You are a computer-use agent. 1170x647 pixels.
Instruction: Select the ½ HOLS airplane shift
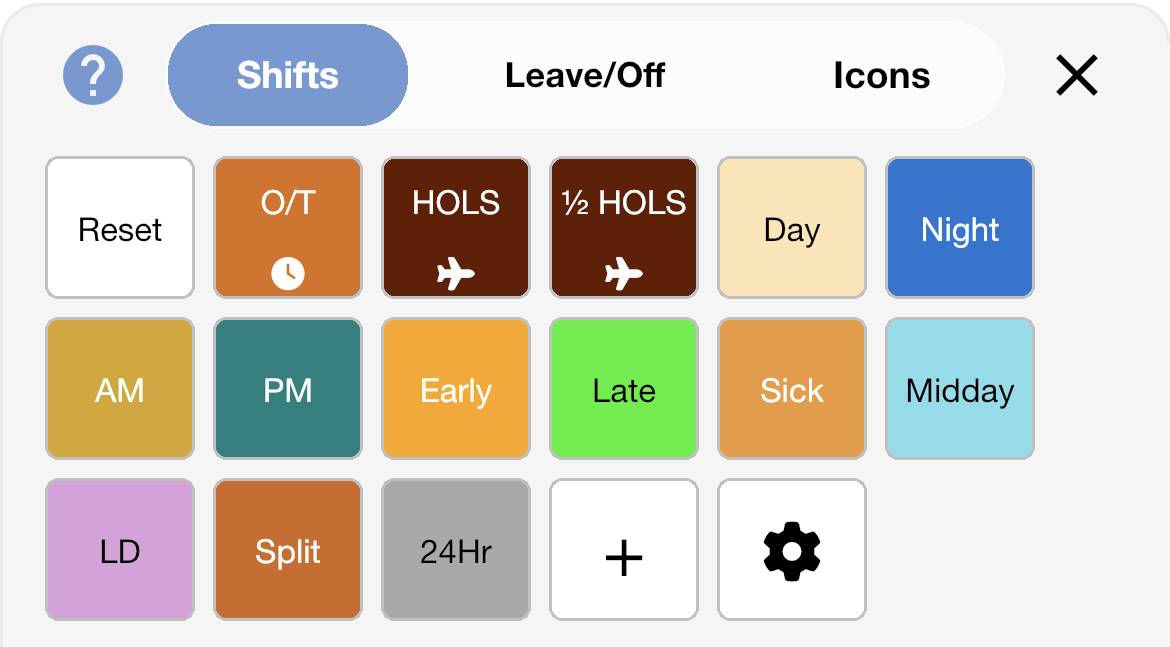(x=623, y=227)
